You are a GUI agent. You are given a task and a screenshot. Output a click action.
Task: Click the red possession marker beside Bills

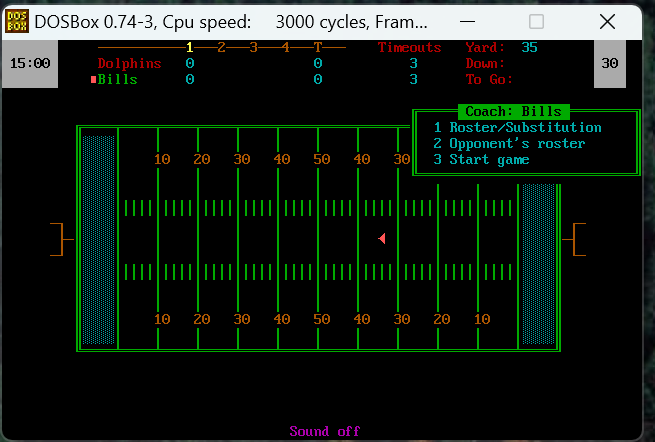[x=93, y=80]
